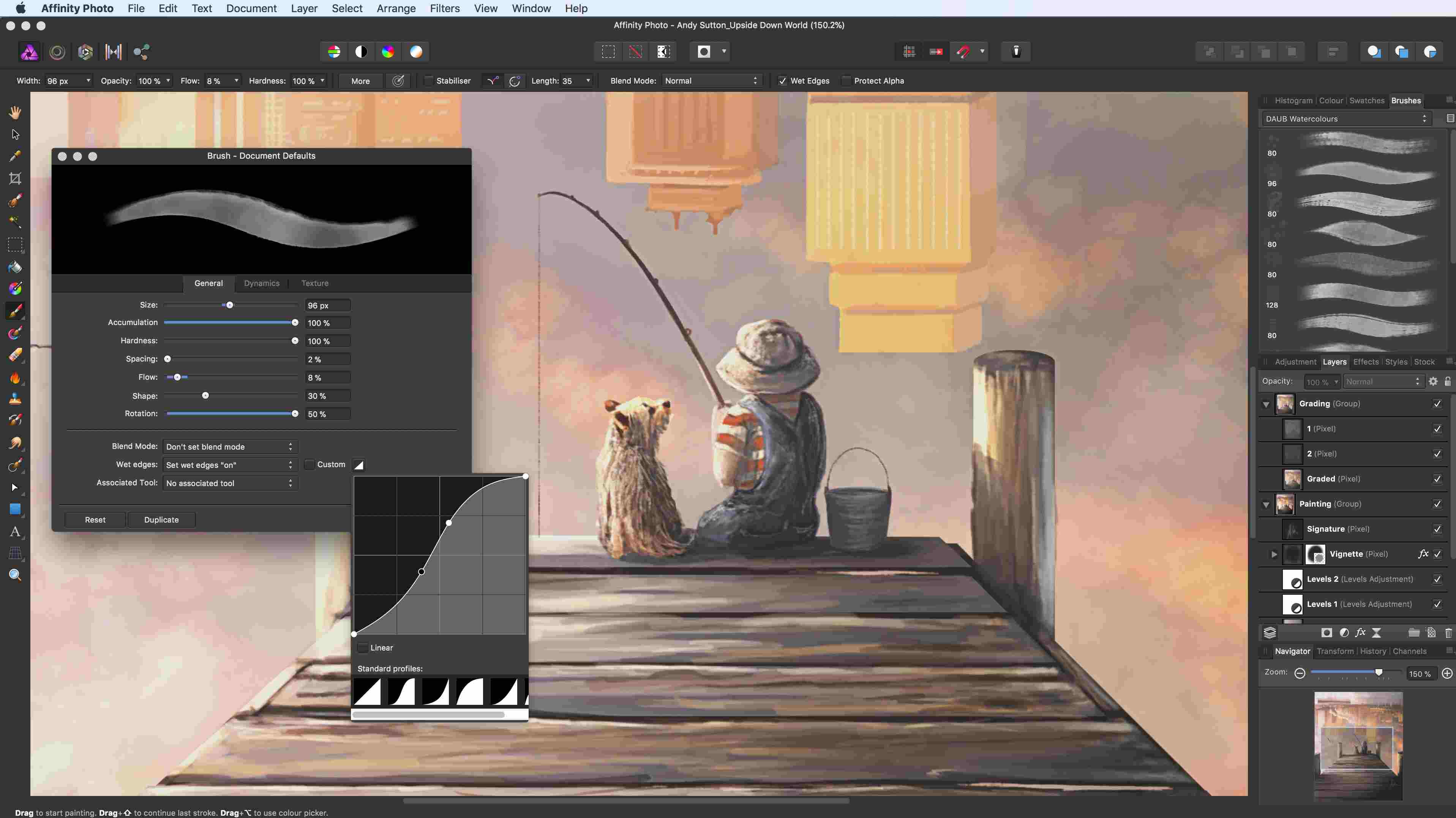Screen dimensions: 1456x818
Task: Hide the Signature layer via its checkbox
Action: [1437, 529]
